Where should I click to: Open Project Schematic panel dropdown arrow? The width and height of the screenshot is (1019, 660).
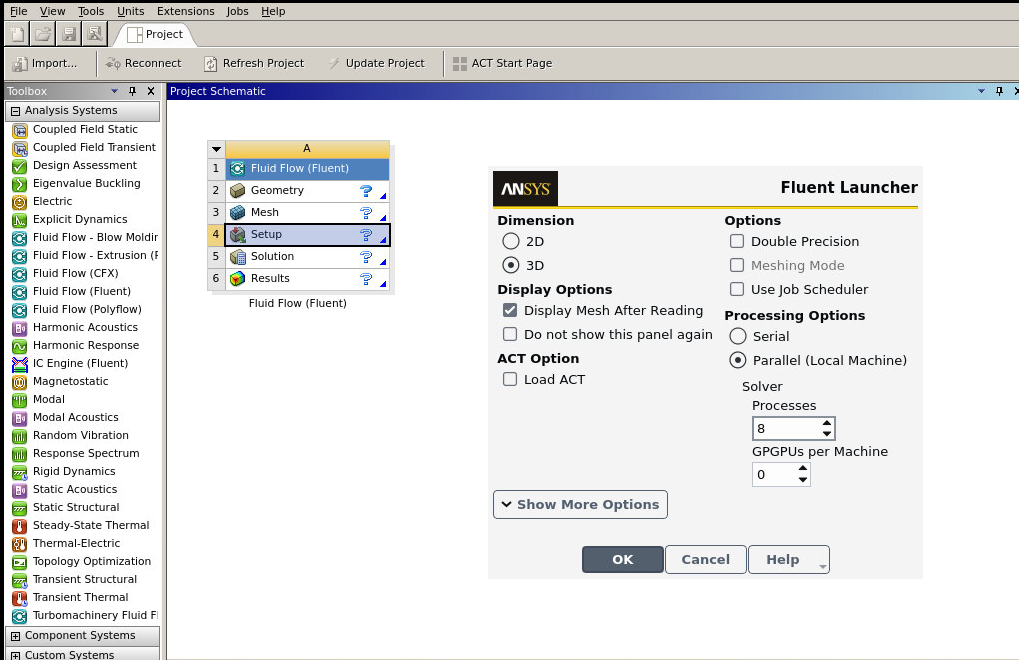[981, 92]
